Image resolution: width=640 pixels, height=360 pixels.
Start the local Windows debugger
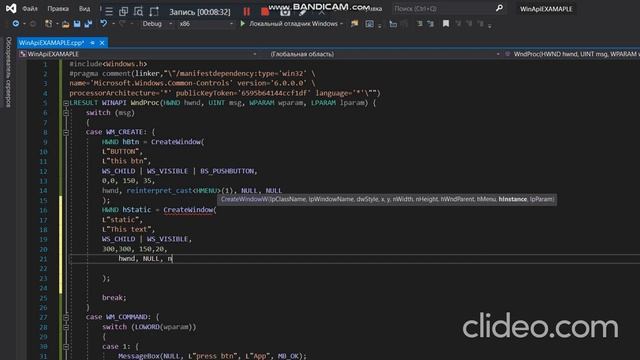tap(242, 24)
